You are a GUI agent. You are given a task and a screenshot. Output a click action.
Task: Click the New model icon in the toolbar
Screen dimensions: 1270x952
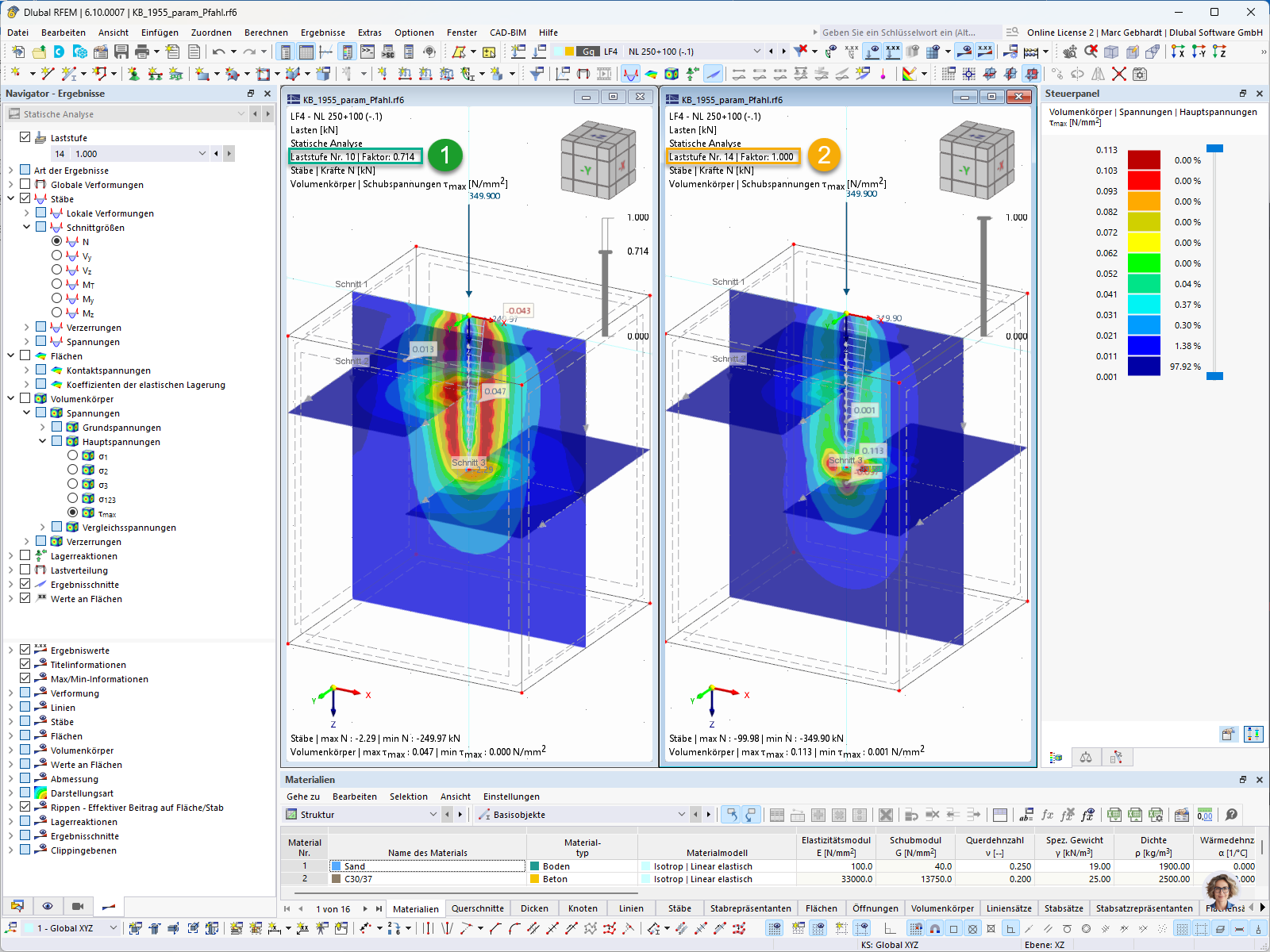pyautogui.click(x=18, y=52)
